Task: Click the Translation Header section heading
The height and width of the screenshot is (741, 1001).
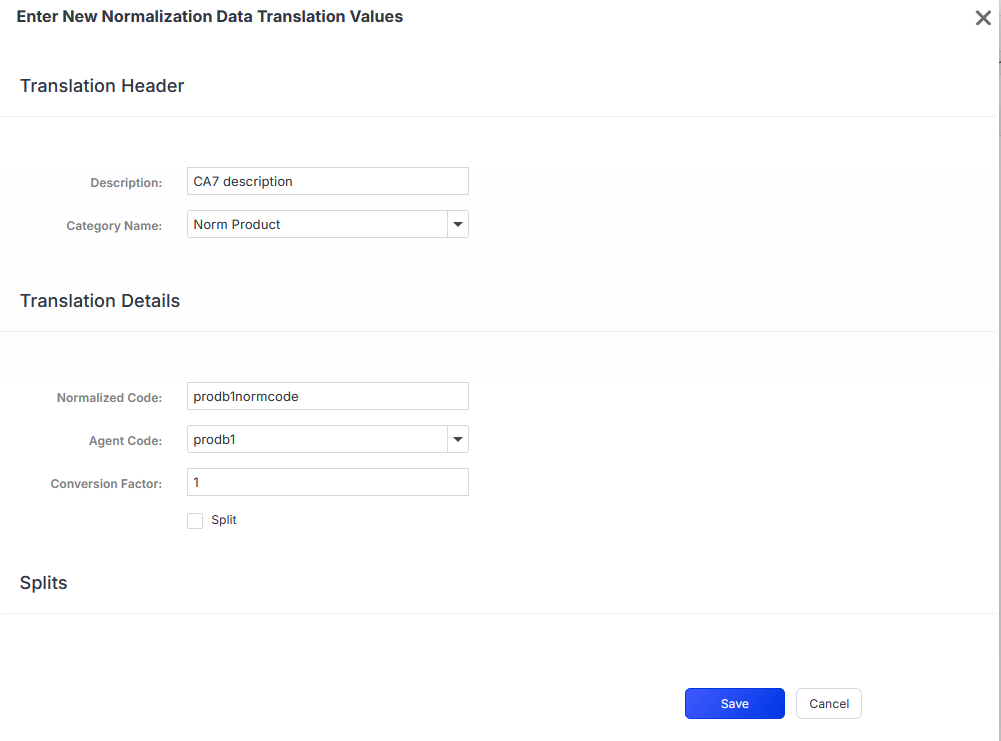Action: pyautogui.click(x=102, y=86)
